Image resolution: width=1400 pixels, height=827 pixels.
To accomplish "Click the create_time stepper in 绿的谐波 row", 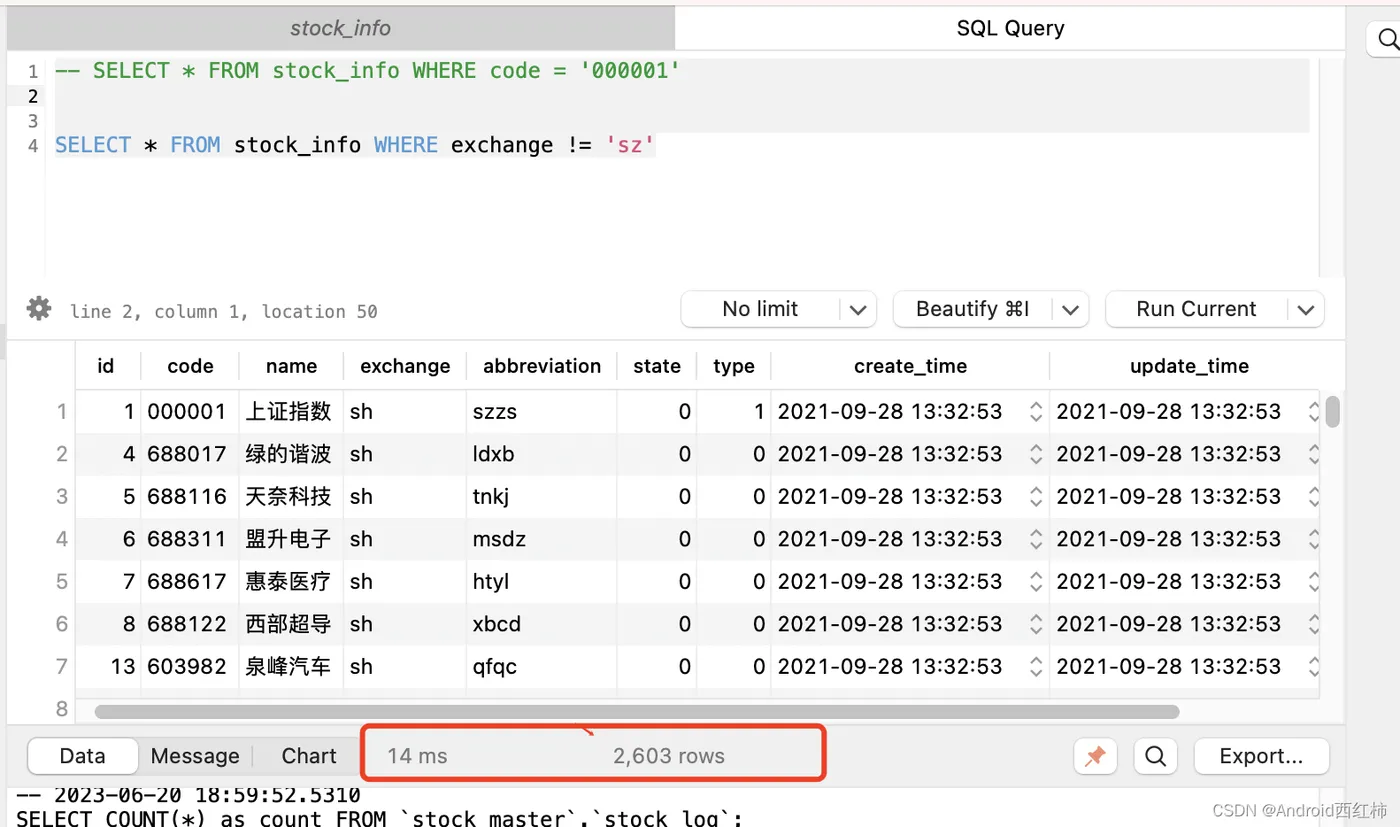I will point(1036,454).
